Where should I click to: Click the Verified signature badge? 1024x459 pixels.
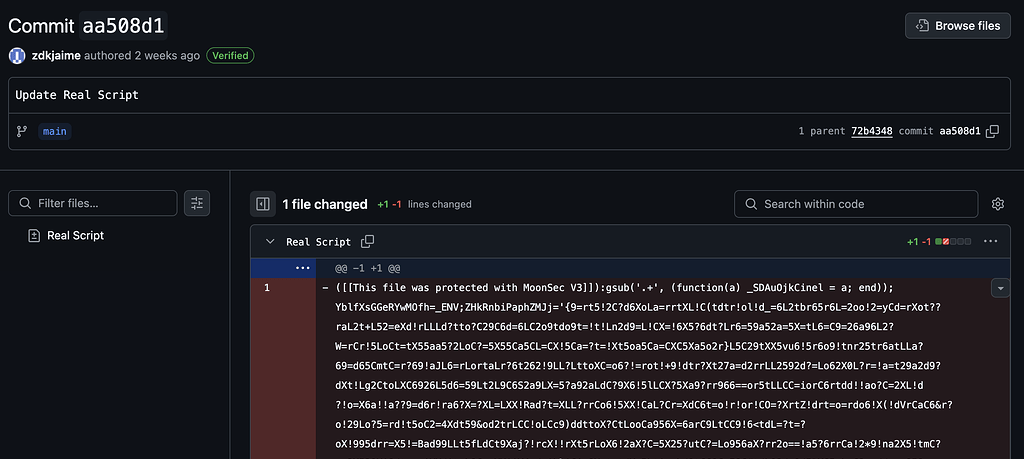(x=230, y=55)
